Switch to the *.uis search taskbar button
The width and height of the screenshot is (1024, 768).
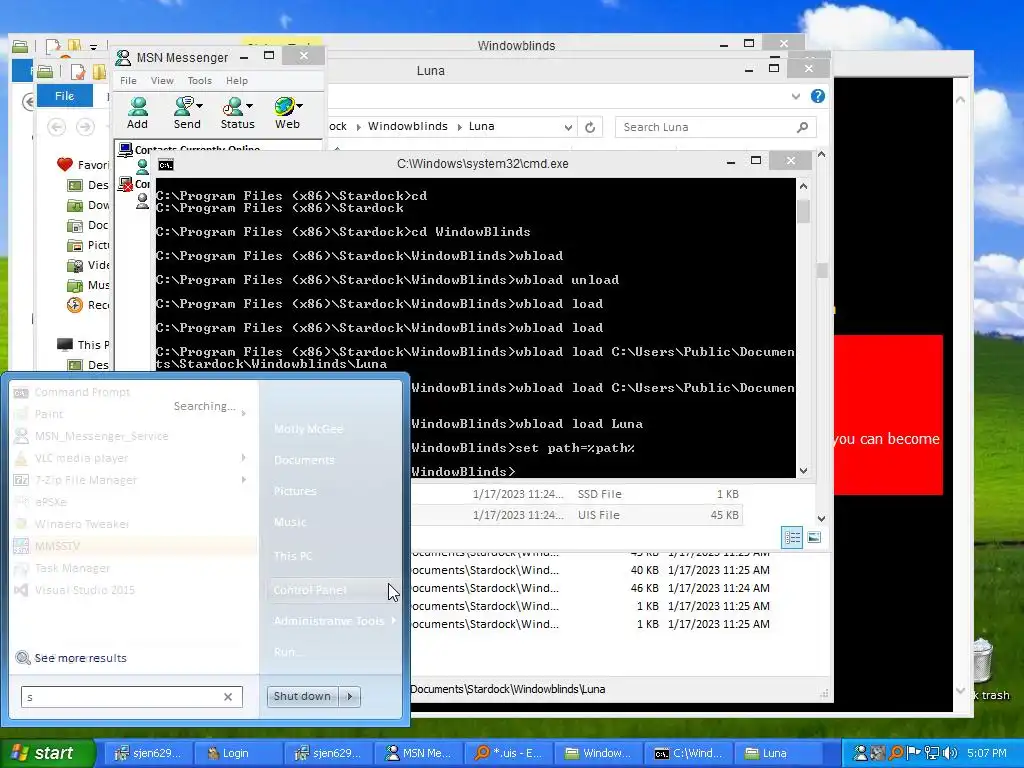(509, 753)
